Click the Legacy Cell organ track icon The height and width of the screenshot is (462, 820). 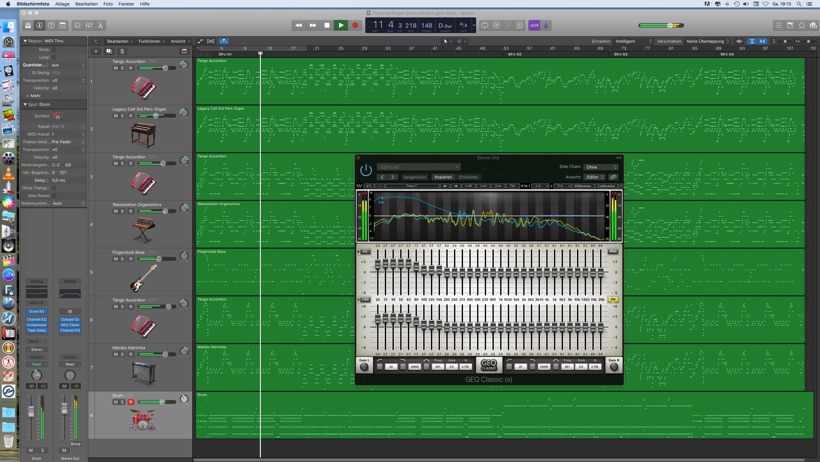[143, 135]
